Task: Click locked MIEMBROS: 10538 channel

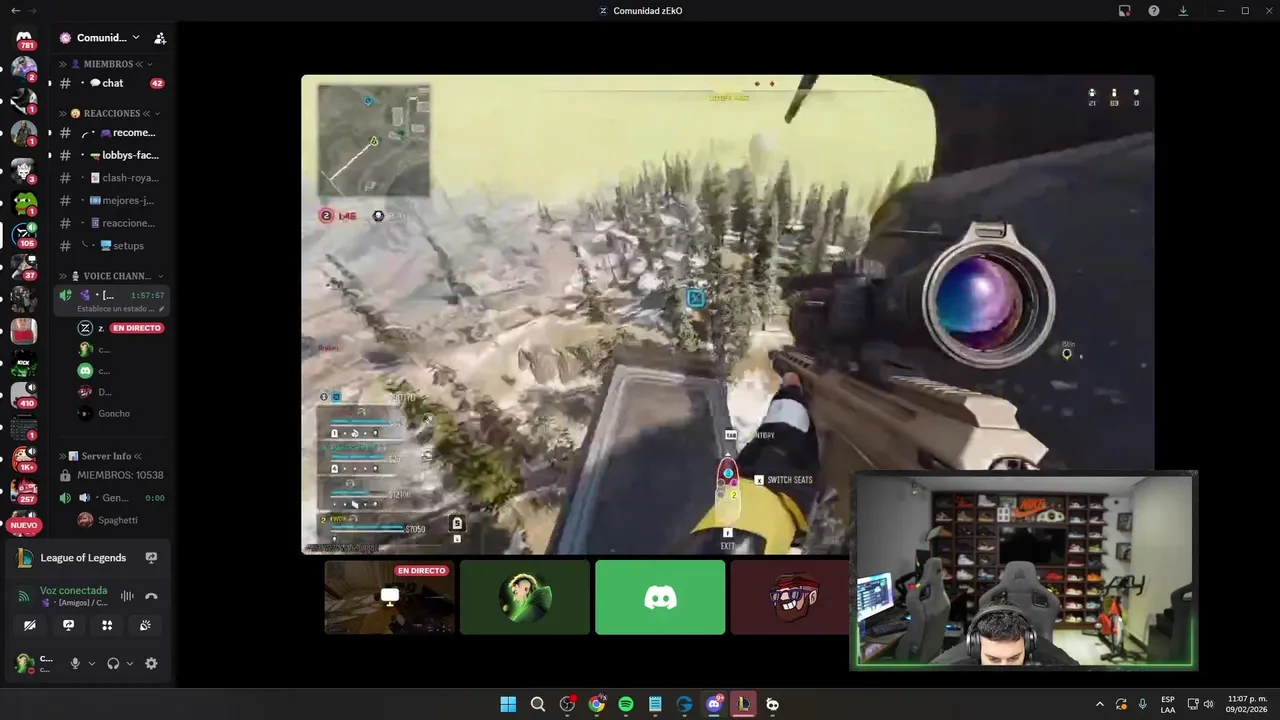Action: (x=110, y=475)
